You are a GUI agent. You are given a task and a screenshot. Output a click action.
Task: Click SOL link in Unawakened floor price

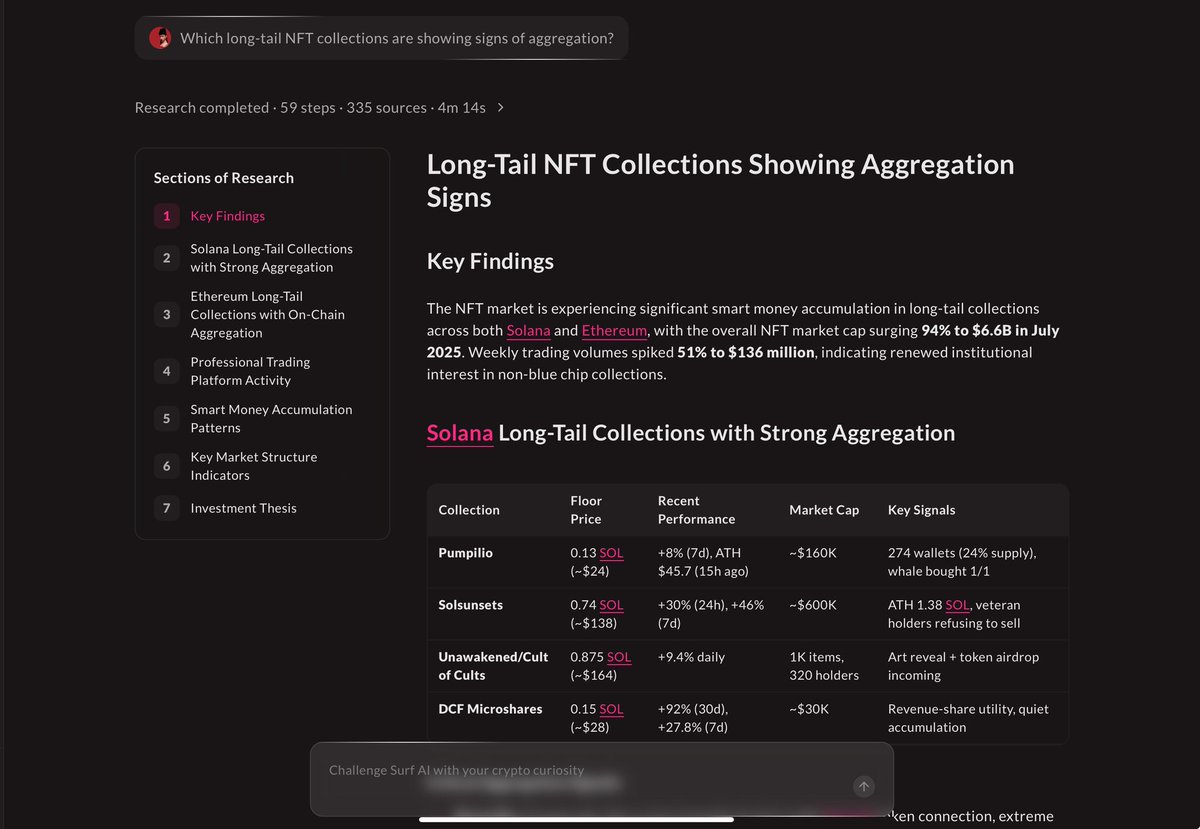619,657
